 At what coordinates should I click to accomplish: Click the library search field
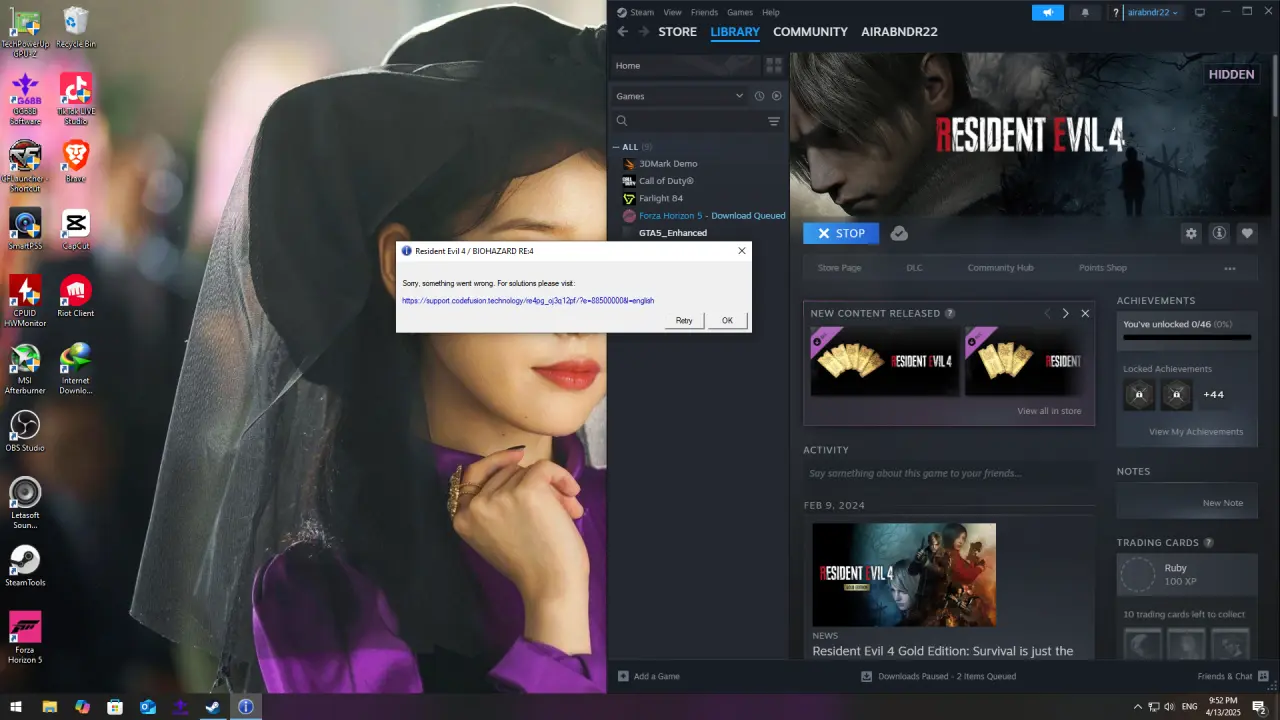tap(690, 121)
